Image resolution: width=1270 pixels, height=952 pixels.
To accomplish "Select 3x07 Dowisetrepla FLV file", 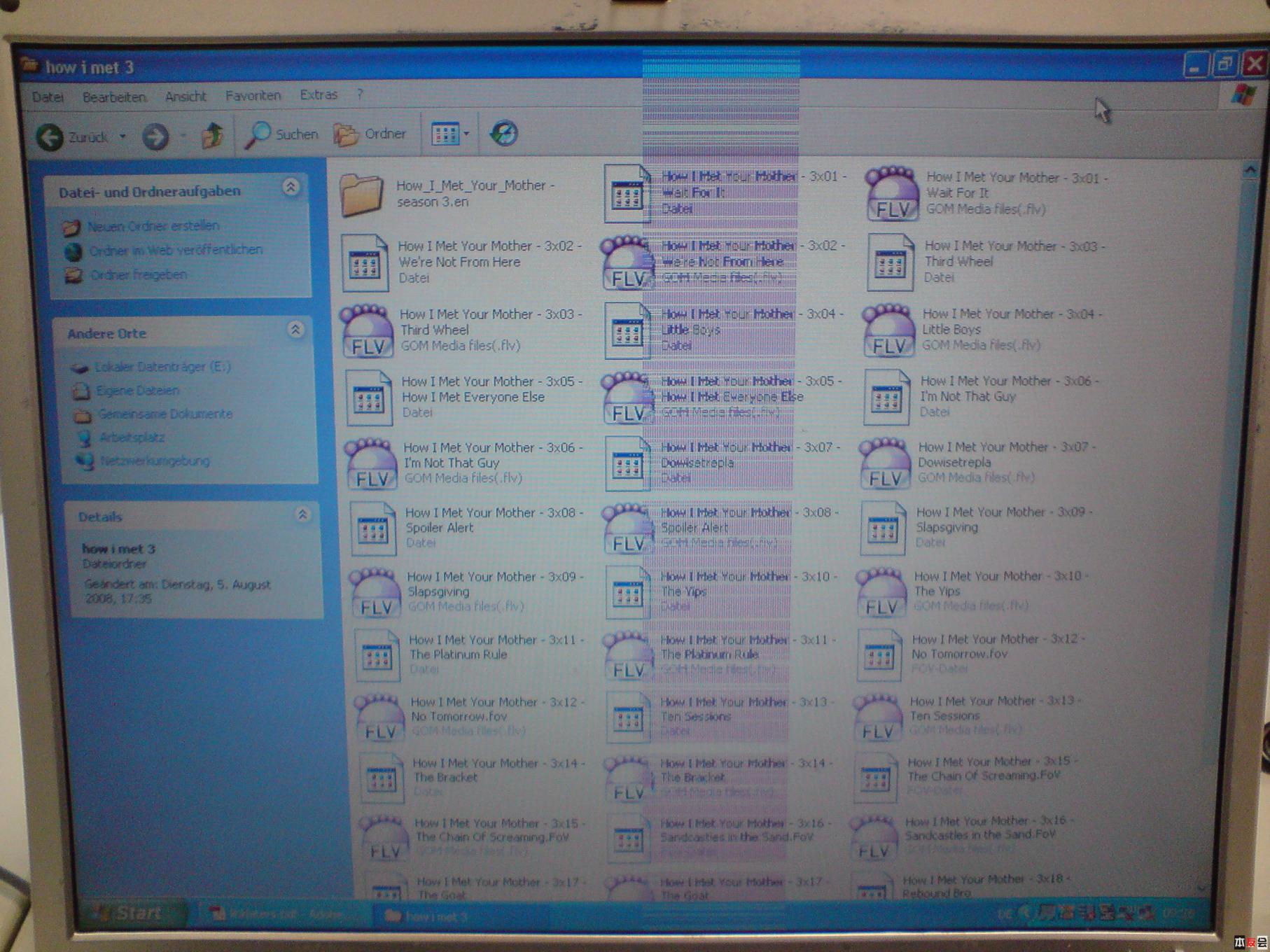I will click(978, 462).
